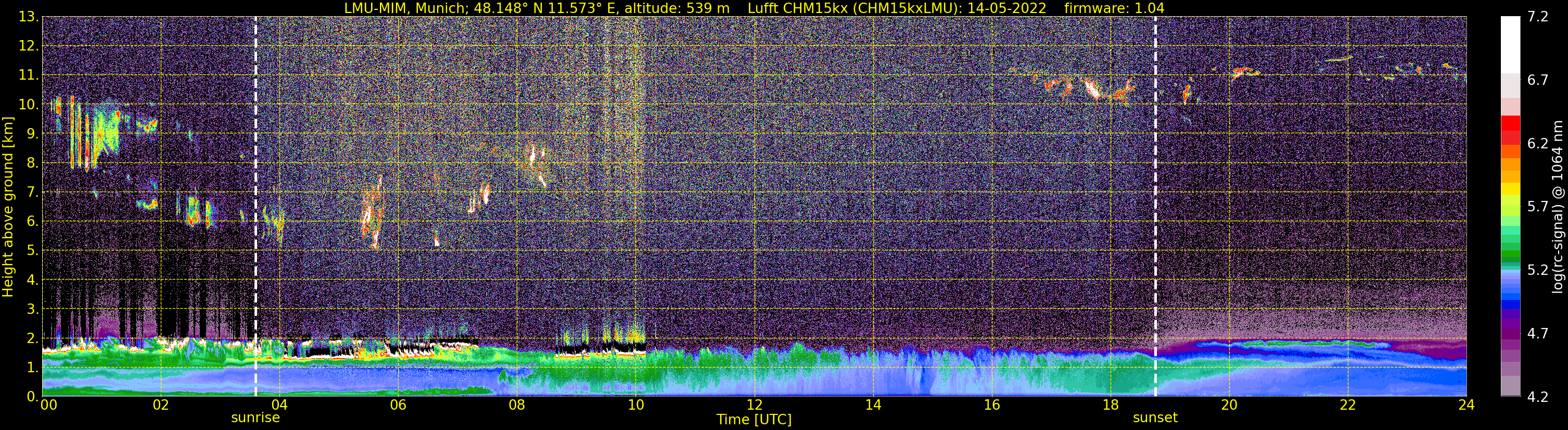Click the '3.' tick on the height axis
This screenshot has height=430, width=1568.
[32, 309]
